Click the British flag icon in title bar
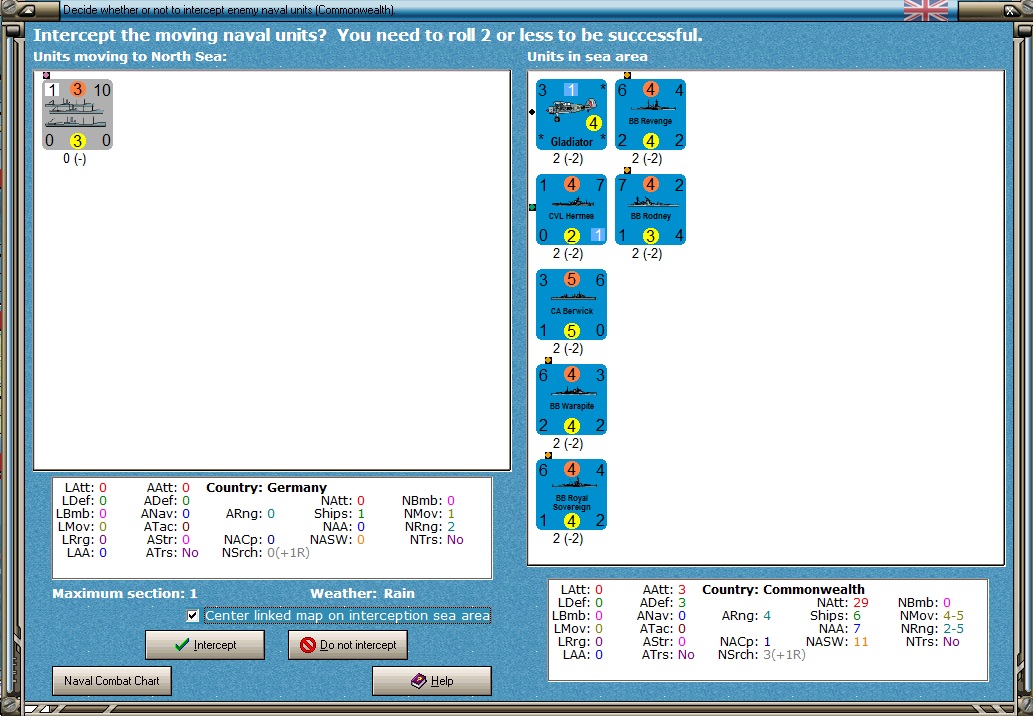 pos(926,11)
